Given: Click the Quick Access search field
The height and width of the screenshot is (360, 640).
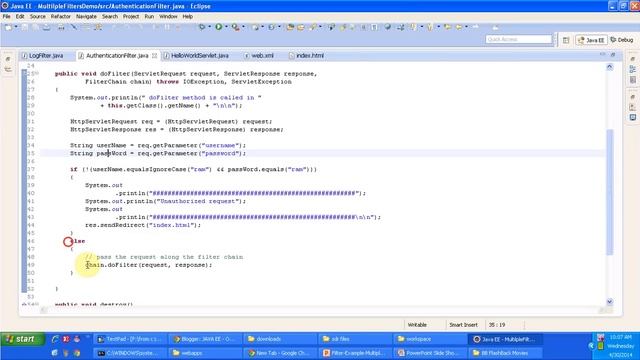Looking at the screenshot, I should [518, 40].
